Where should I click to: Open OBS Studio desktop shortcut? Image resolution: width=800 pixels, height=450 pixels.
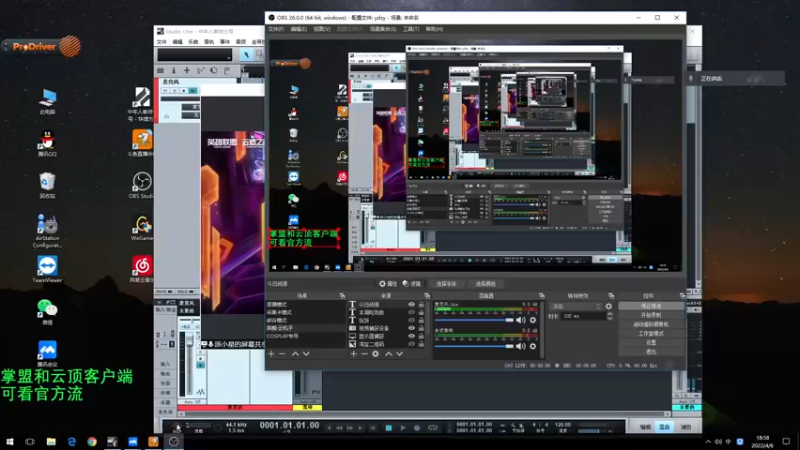click(142, 183)
